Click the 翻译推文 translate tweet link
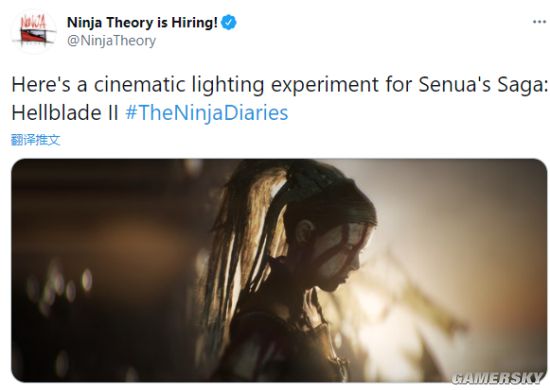 pos(35,140)
